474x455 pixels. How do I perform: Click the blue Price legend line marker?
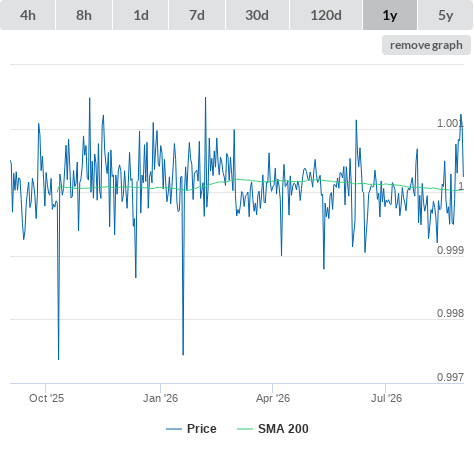[174, 429]
